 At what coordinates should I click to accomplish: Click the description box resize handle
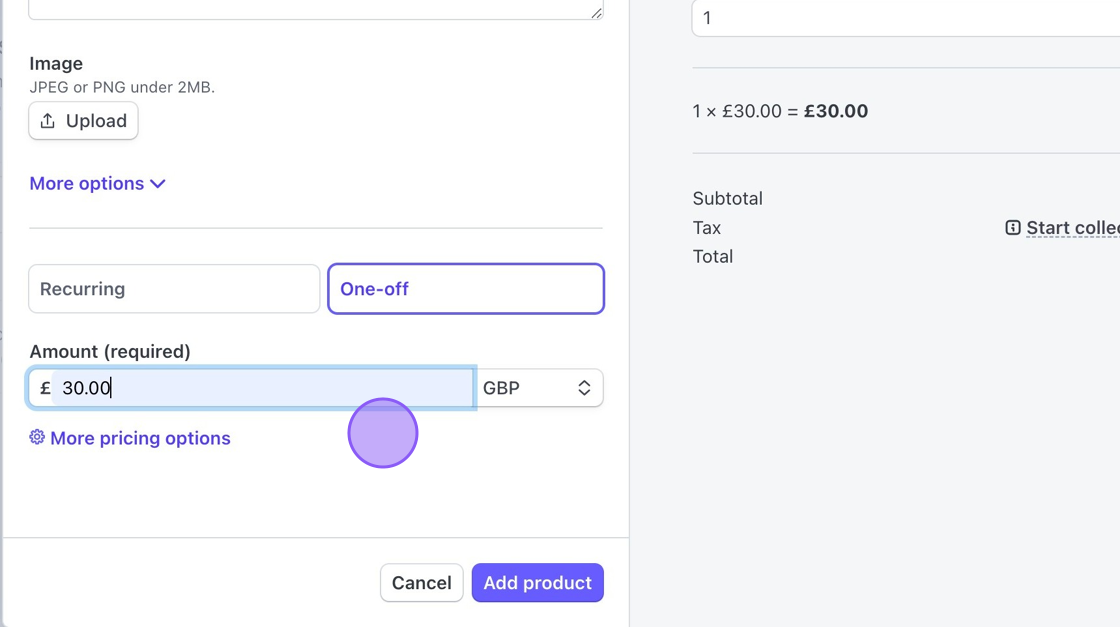pos(596,12)
